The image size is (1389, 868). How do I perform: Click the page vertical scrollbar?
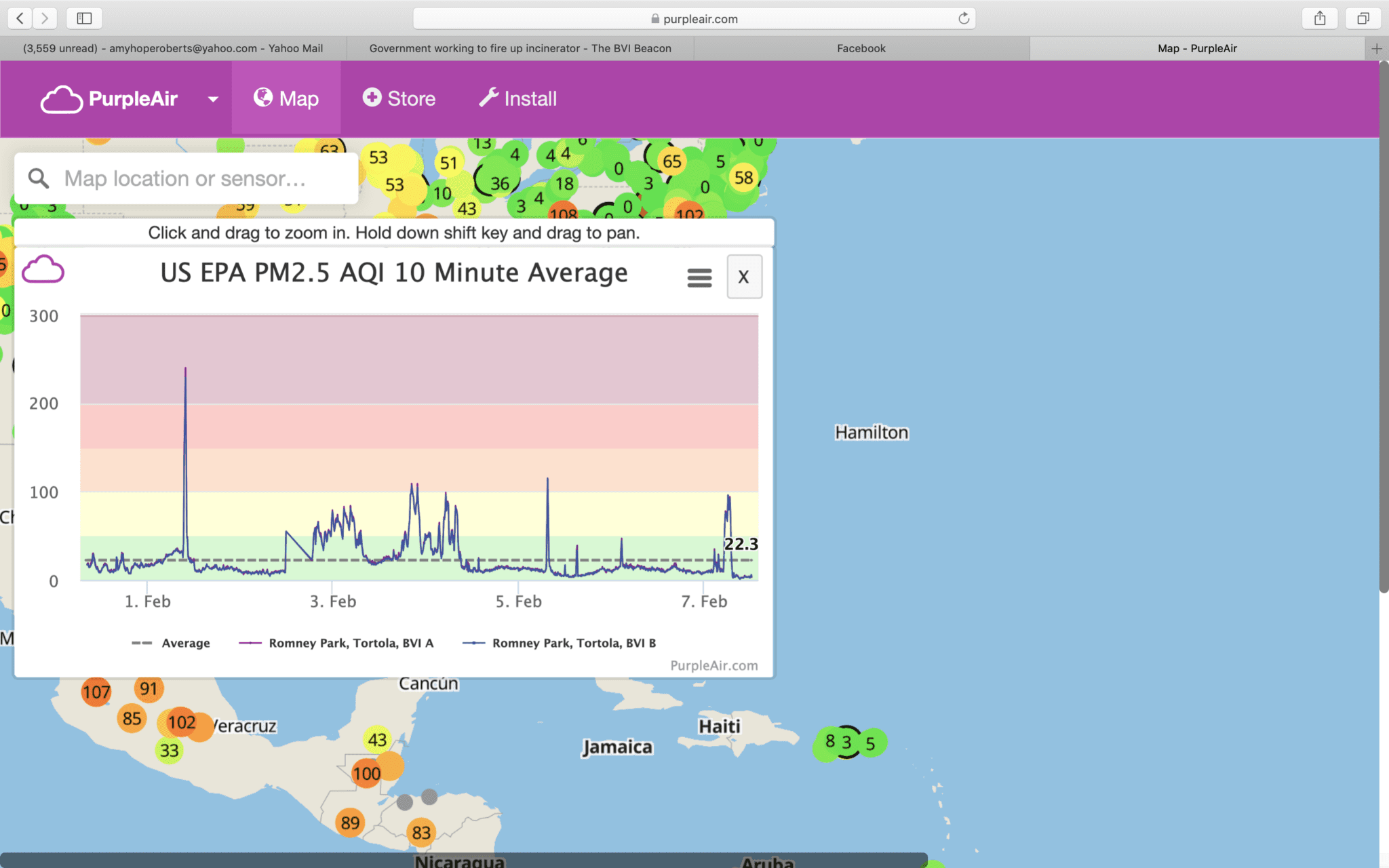coord(1384,325)
